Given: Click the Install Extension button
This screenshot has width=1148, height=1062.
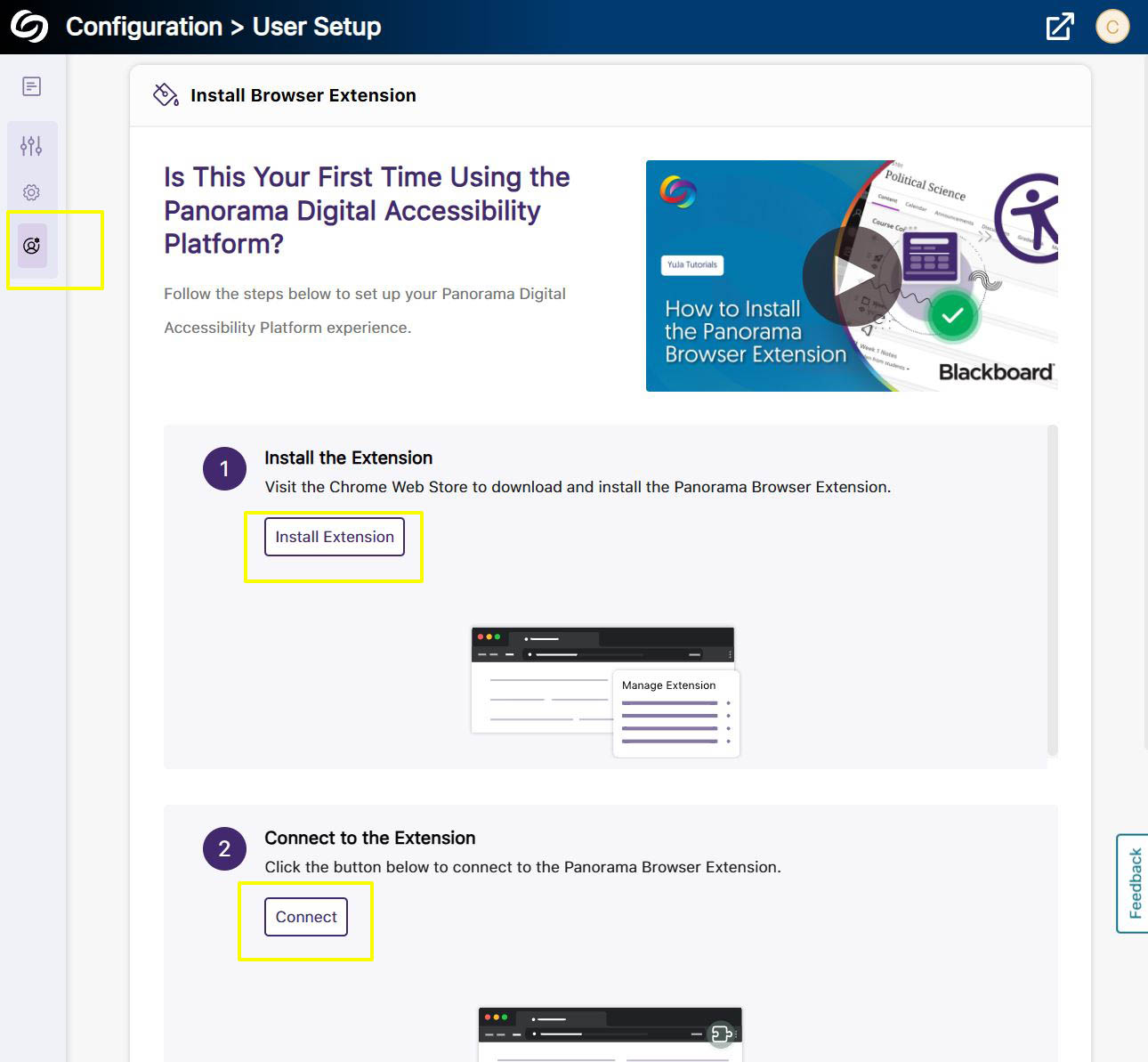Looking at the screenshot, I should coord(335,537).
